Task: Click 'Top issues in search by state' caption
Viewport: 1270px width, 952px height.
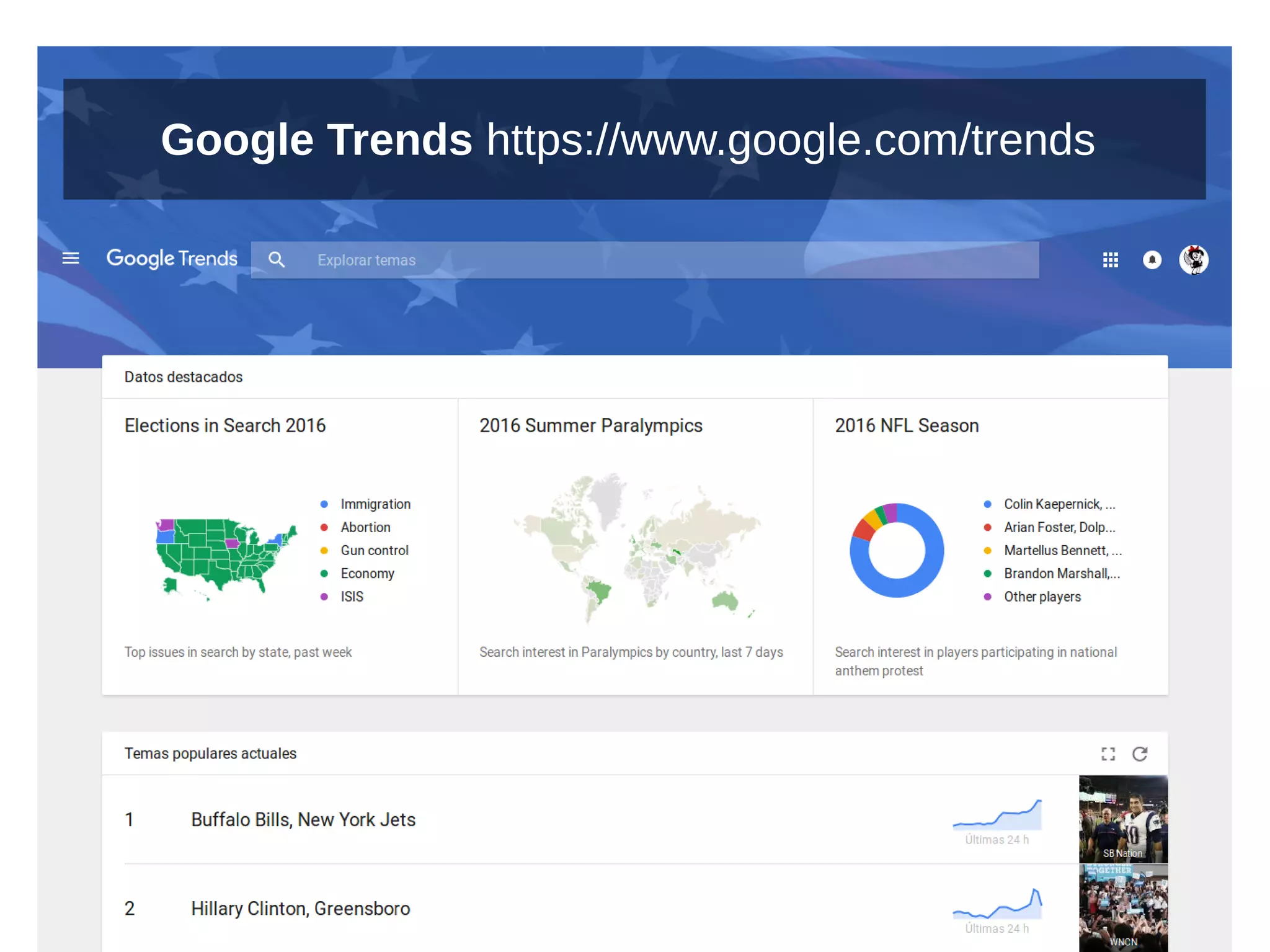Action: point(238,652)
